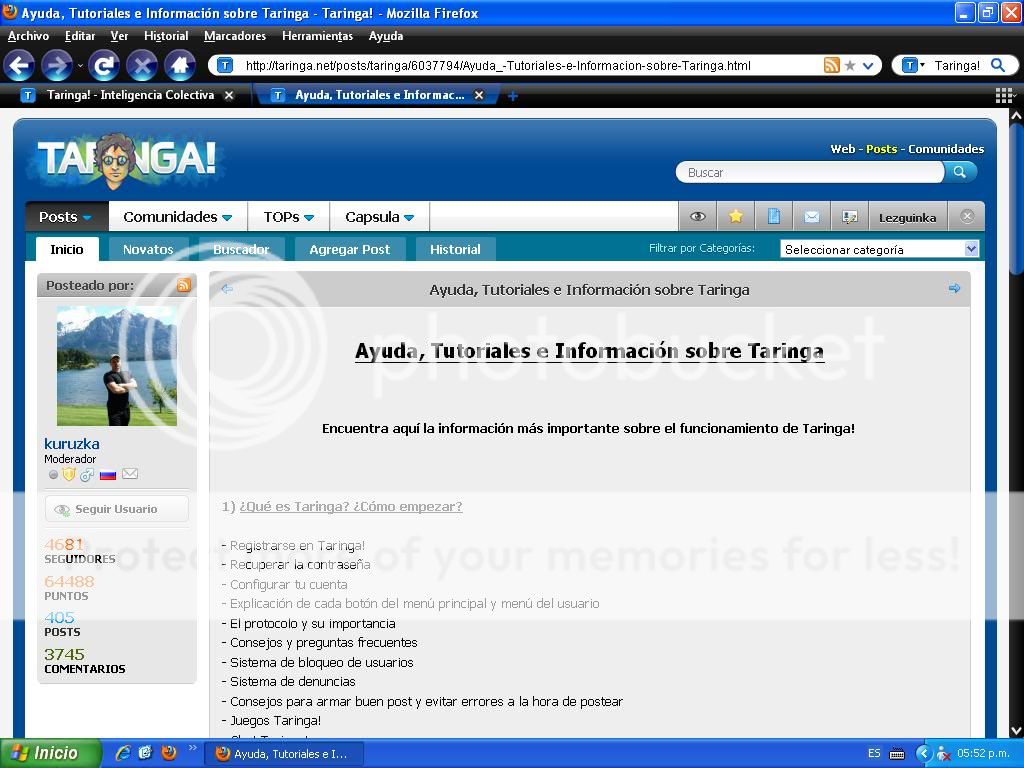Run the browser search magnifier icon

pos(998,65)
